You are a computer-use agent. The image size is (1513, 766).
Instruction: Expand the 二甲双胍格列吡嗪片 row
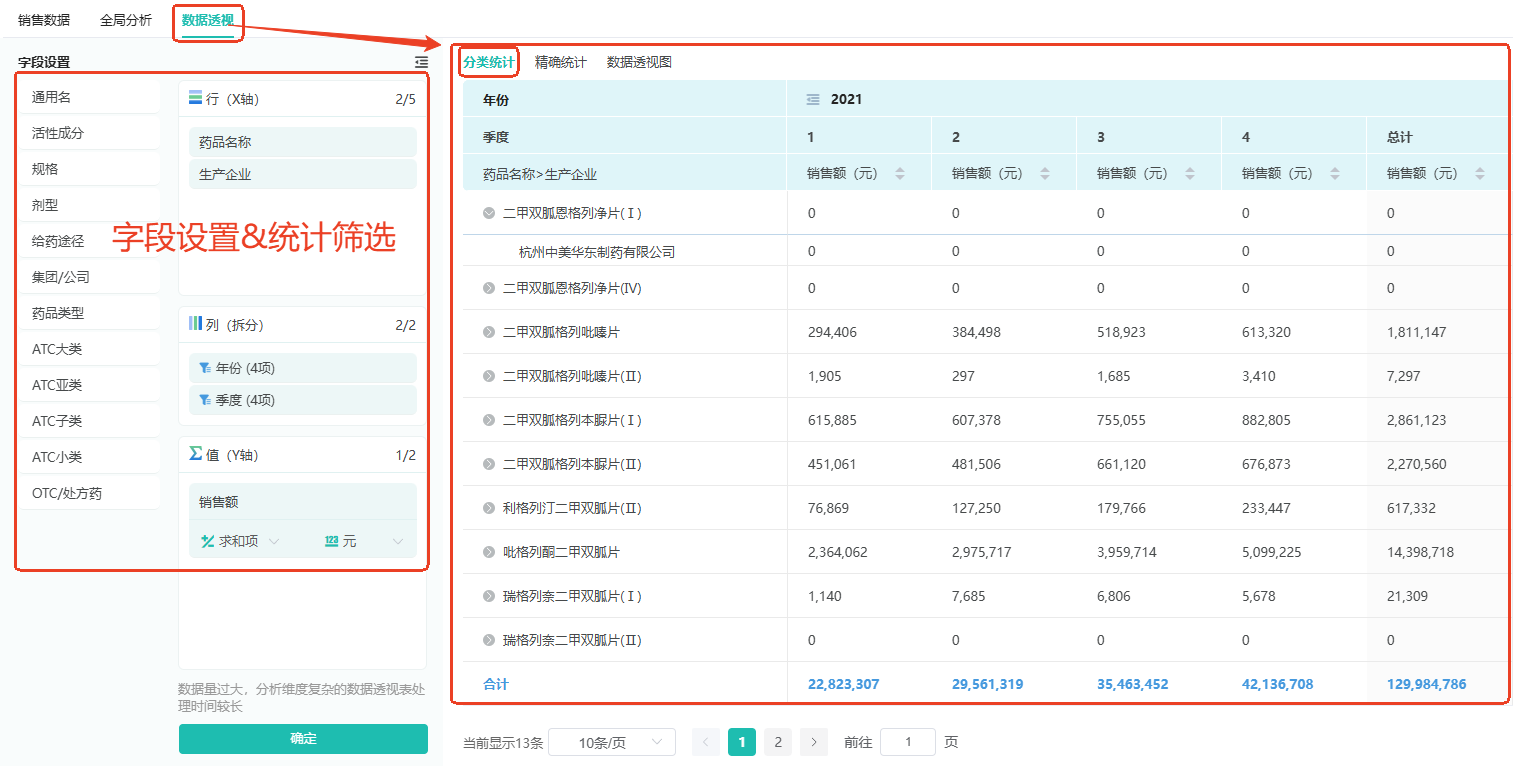click(489, 332)
